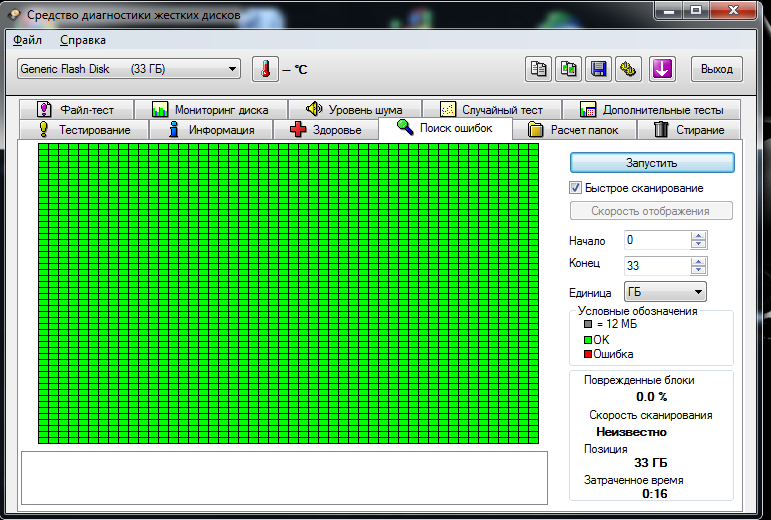Screen dimensions: 771x520
Task: Start the scan with Запустить button
Action: click(652, 163)
